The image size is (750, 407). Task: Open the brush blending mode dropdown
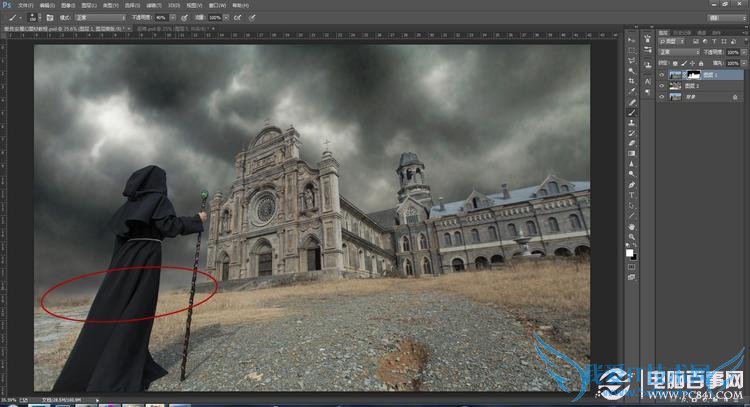point(99,17)
